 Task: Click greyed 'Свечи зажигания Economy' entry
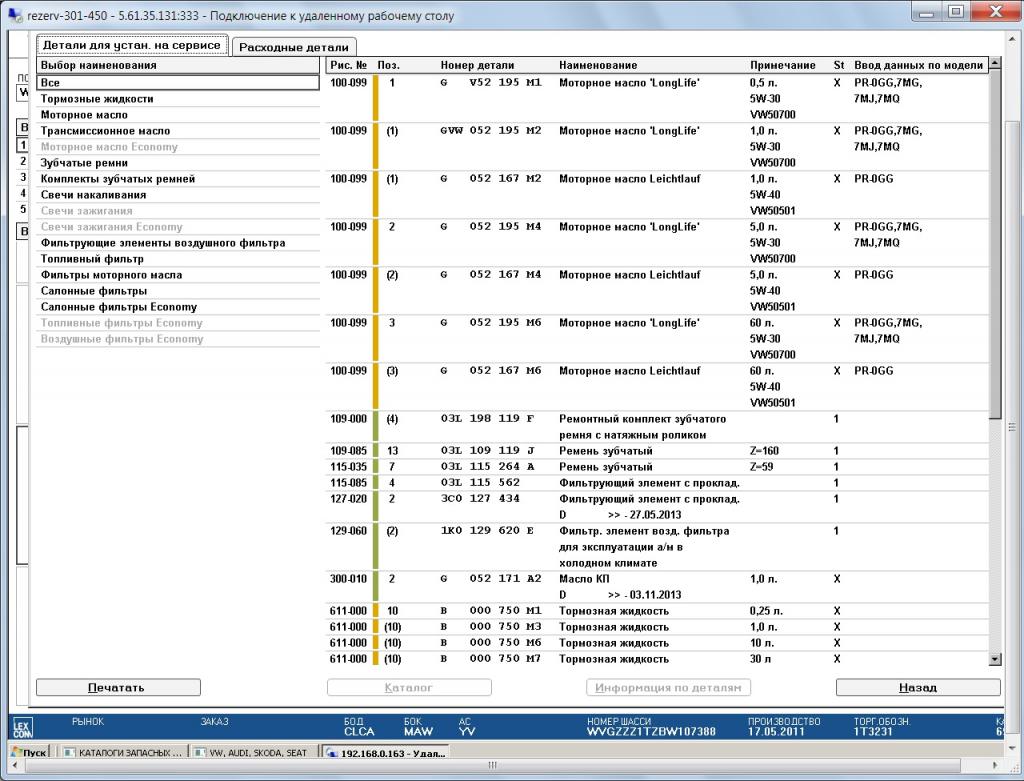point(178,227)
